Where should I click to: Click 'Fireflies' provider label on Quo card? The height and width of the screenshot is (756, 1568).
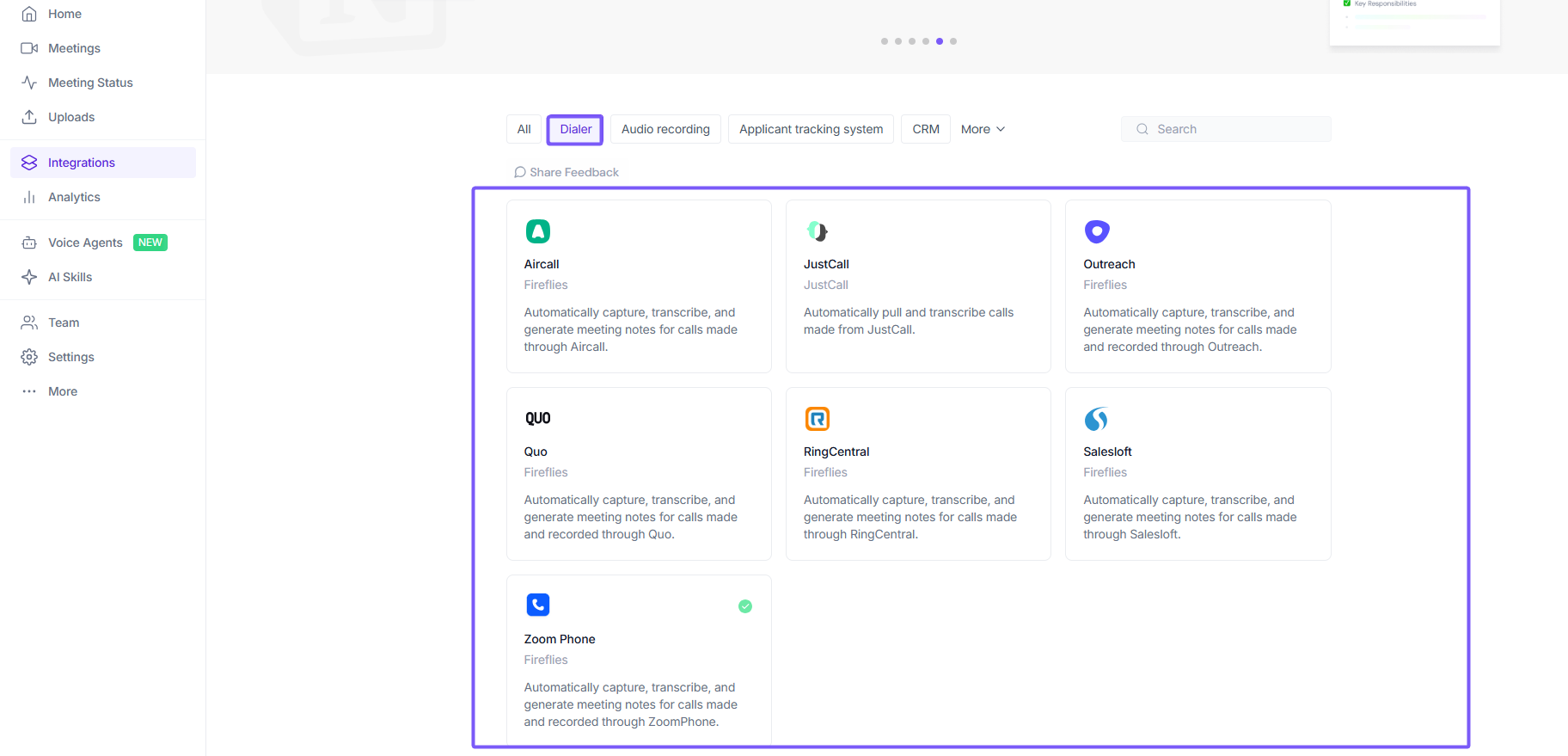pos(546,472)
